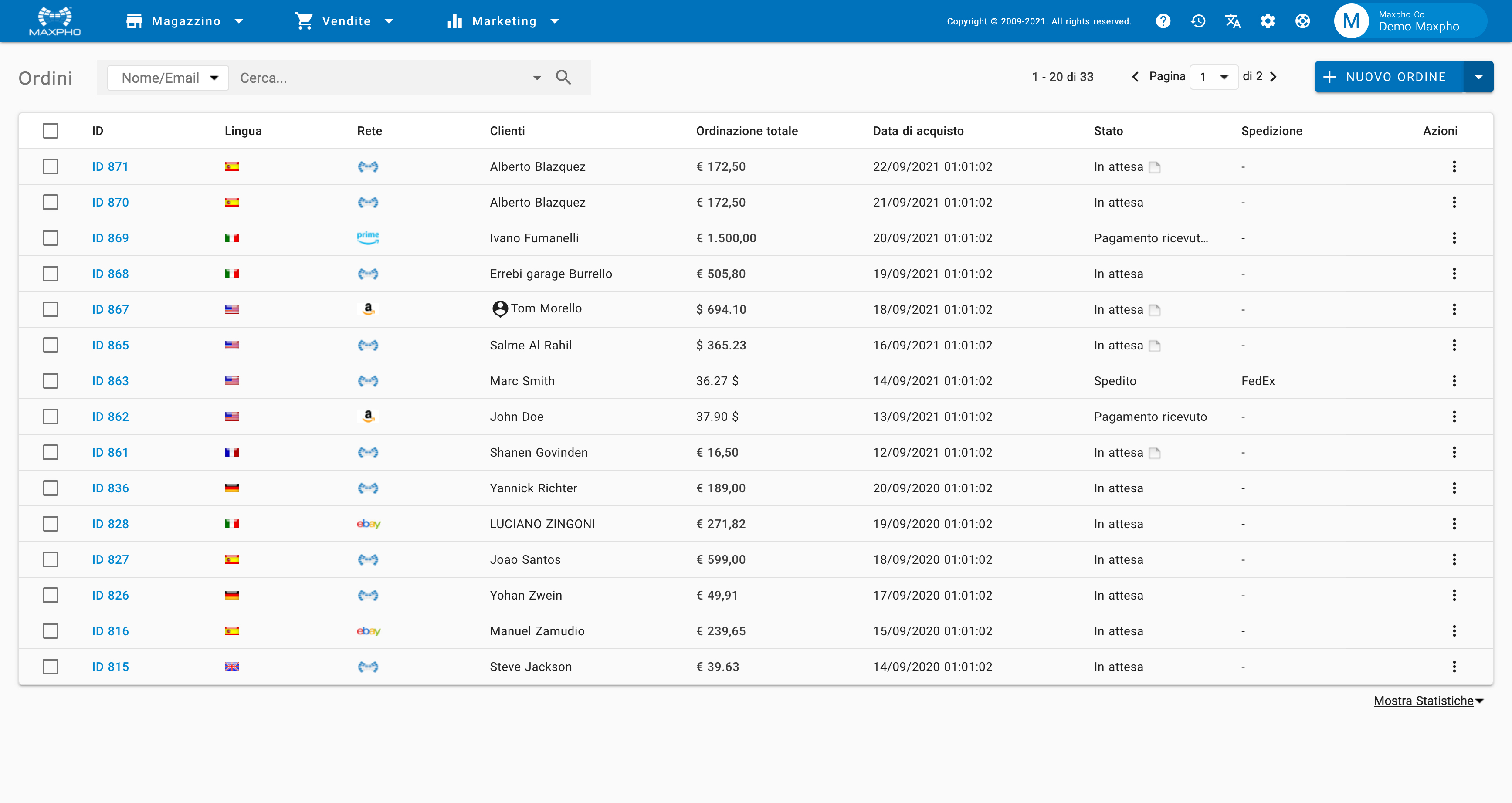The width and height of the screenshot is (1512, 803).
Task: Open the help icon in the top bar
Action: coord(1163,20)
